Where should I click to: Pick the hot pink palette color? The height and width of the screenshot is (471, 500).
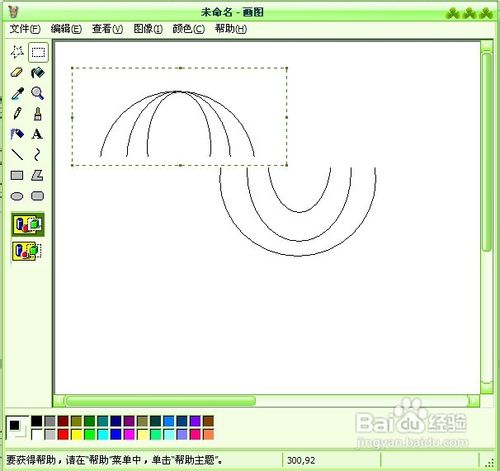pyautogui.click(x=195, y=435)
